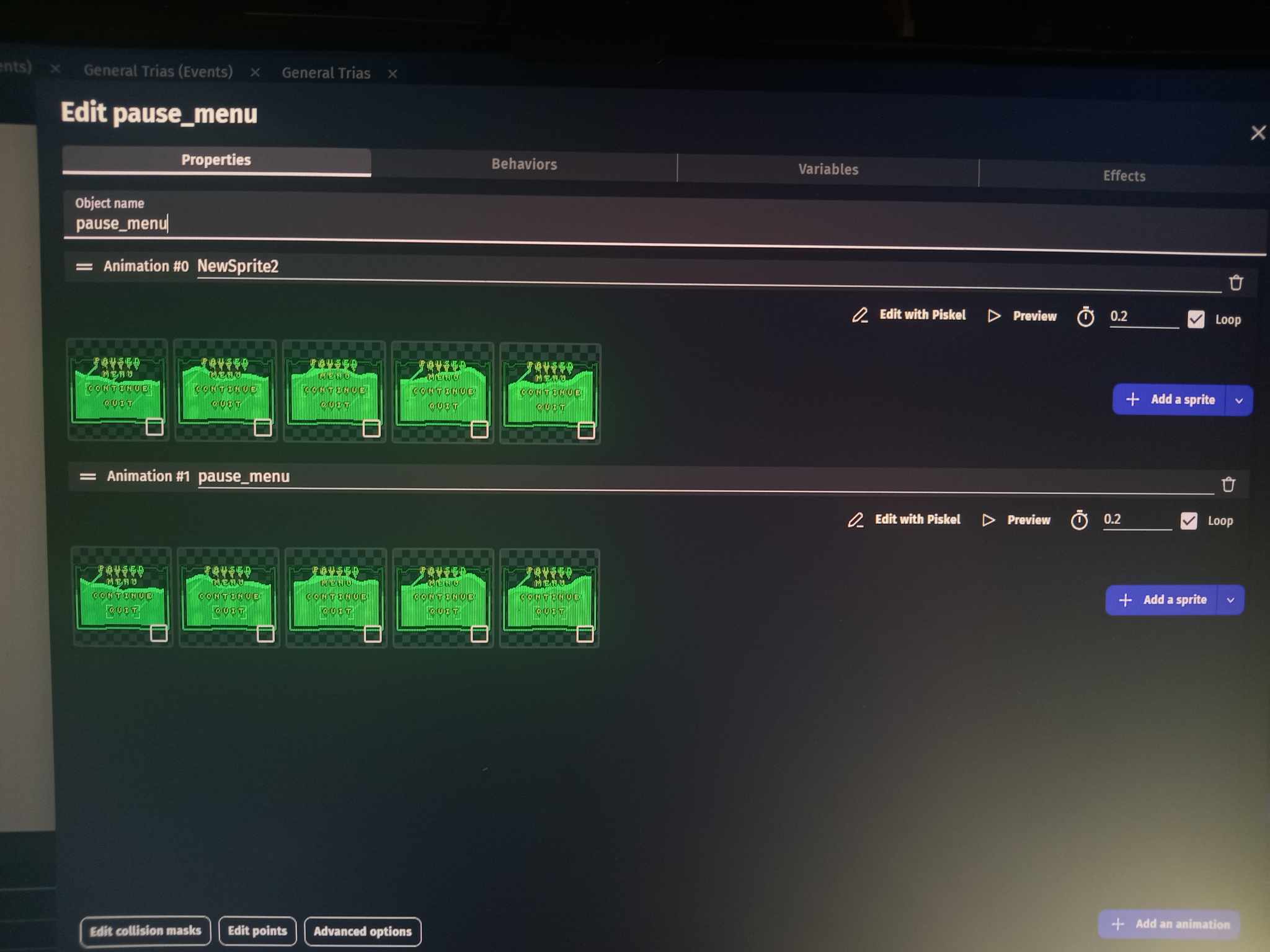The width and height of the screenshot is (1270, 952).
Task: Grab drag handle of Animation #0
Action: click(x=84, y=267)
